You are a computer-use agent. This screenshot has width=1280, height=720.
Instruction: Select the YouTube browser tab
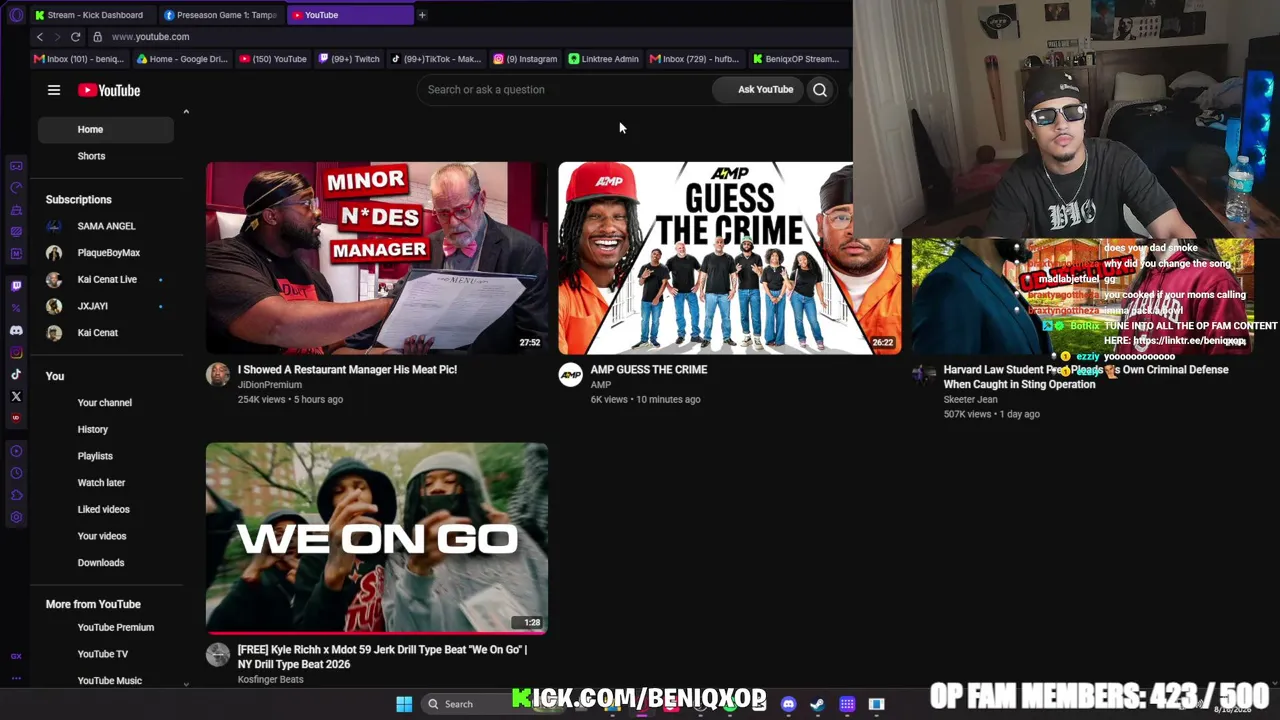click(x=350, y=15)
